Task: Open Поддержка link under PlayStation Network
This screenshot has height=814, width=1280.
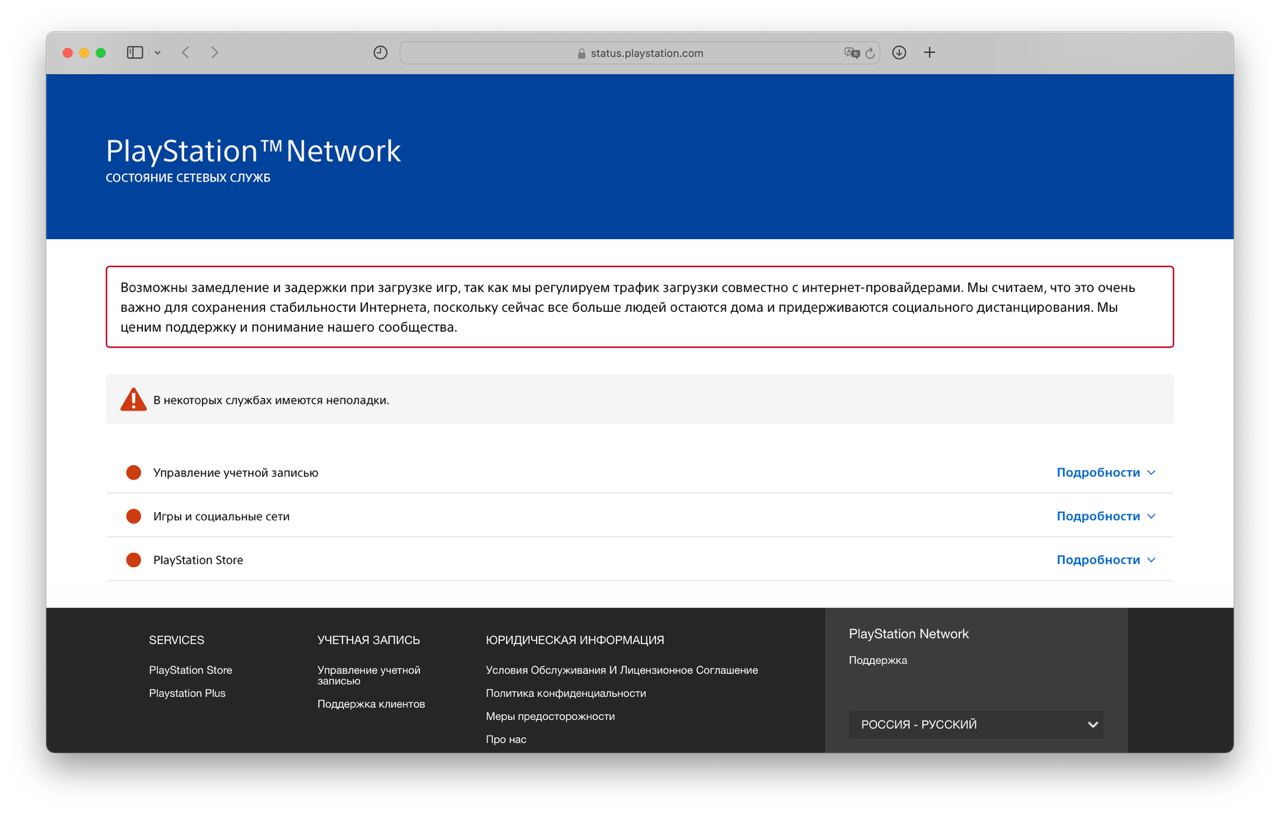Action: [878, 660]
